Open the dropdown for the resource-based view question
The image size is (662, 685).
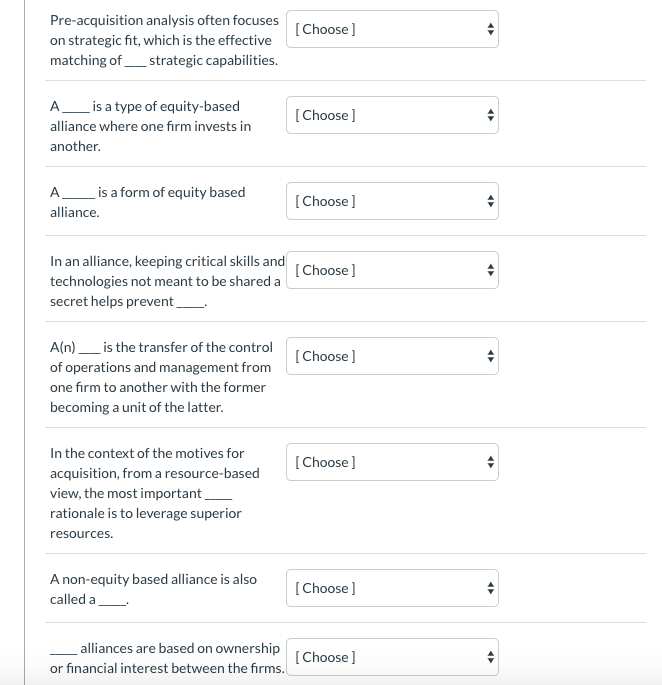(x=392, y=462)
